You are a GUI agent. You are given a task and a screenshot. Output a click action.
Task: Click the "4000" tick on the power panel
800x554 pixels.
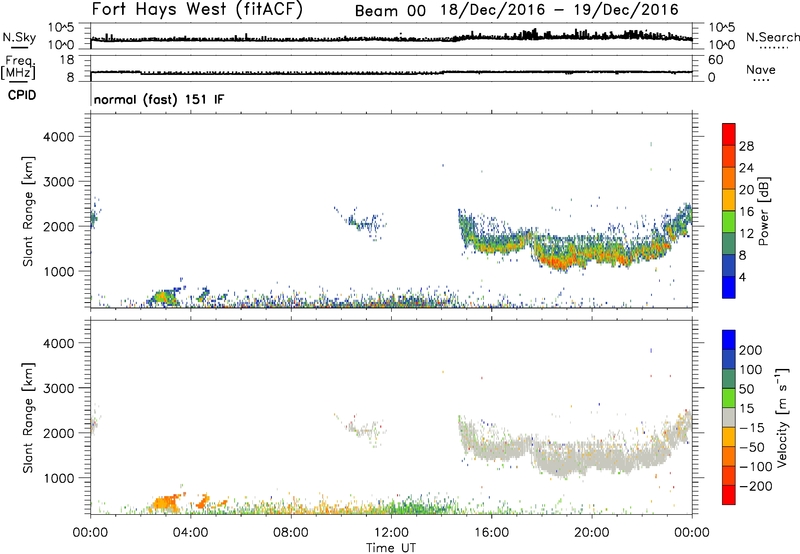pyautogui.click(x=58, y=137)
